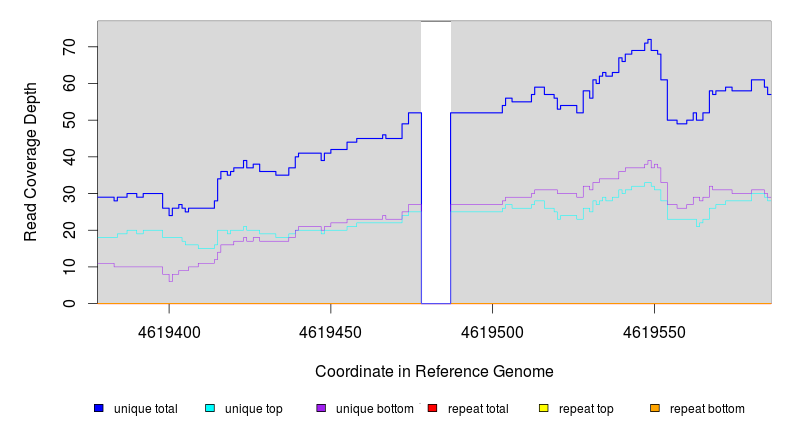Viewport: 792px width, 432px height.
Task: Click the orange repeat bottom legend swatch
Action: [x=655, y=409]
